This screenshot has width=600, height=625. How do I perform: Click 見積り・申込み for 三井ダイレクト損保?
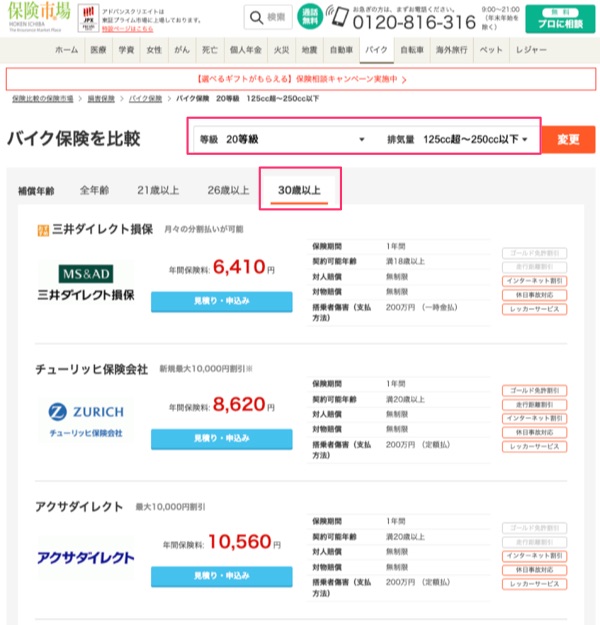(222, 301)
